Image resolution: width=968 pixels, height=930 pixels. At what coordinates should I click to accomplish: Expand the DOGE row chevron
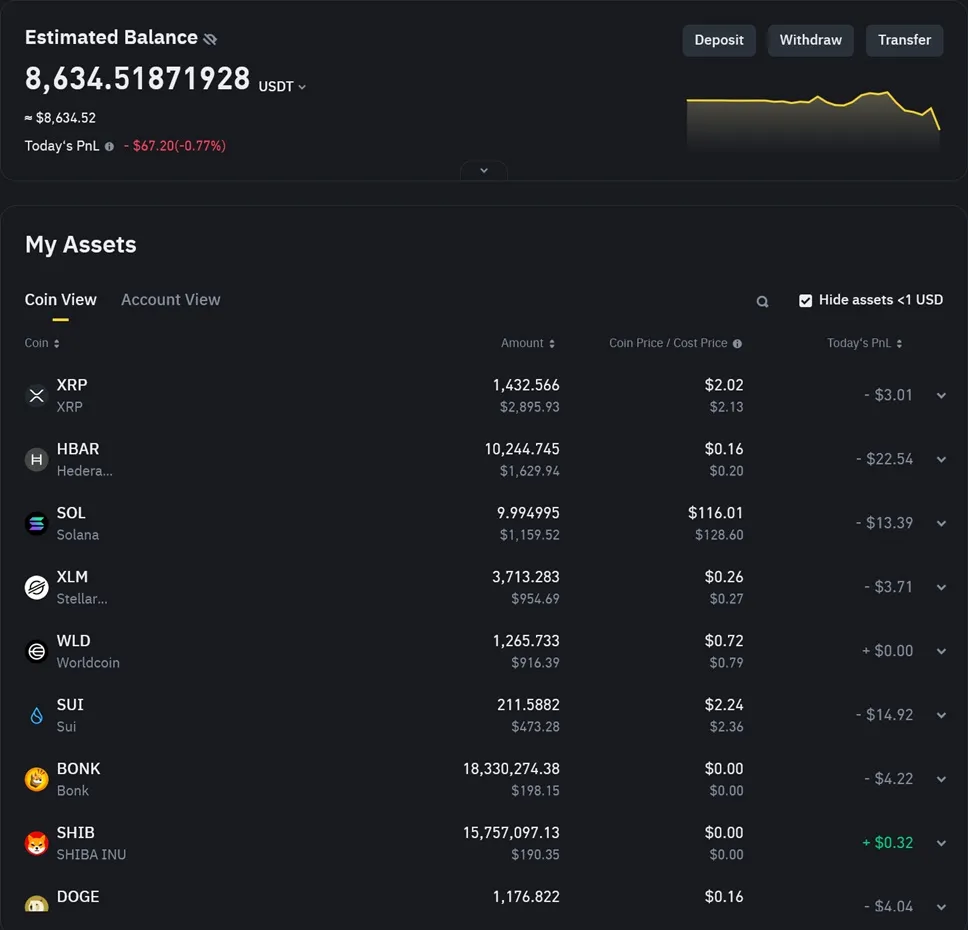pos(941,907)
